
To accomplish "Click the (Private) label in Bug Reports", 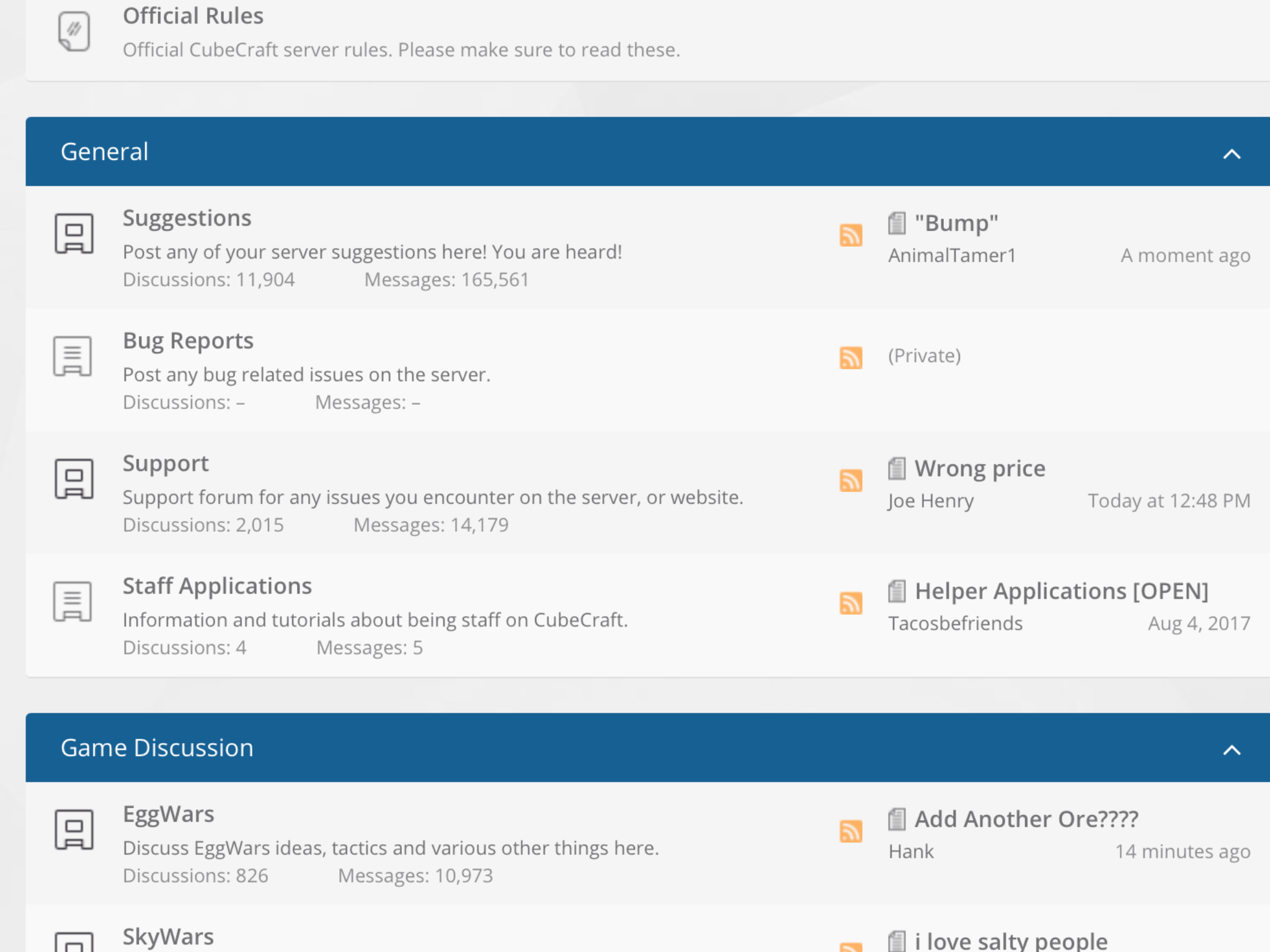I will (x=924, y=356).
